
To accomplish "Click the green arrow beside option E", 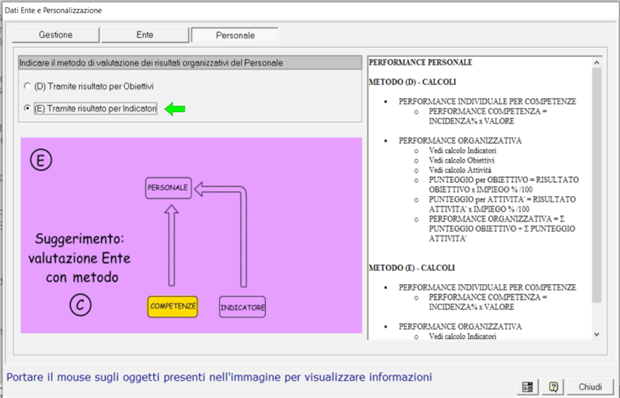I will (175, 109).
